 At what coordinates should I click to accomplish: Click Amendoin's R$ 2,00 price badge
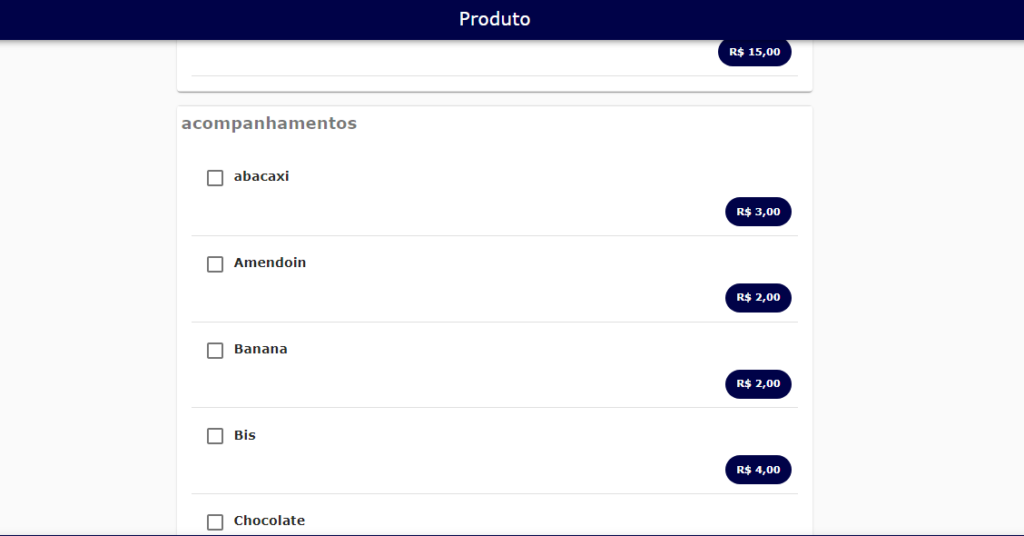(758, 298)
